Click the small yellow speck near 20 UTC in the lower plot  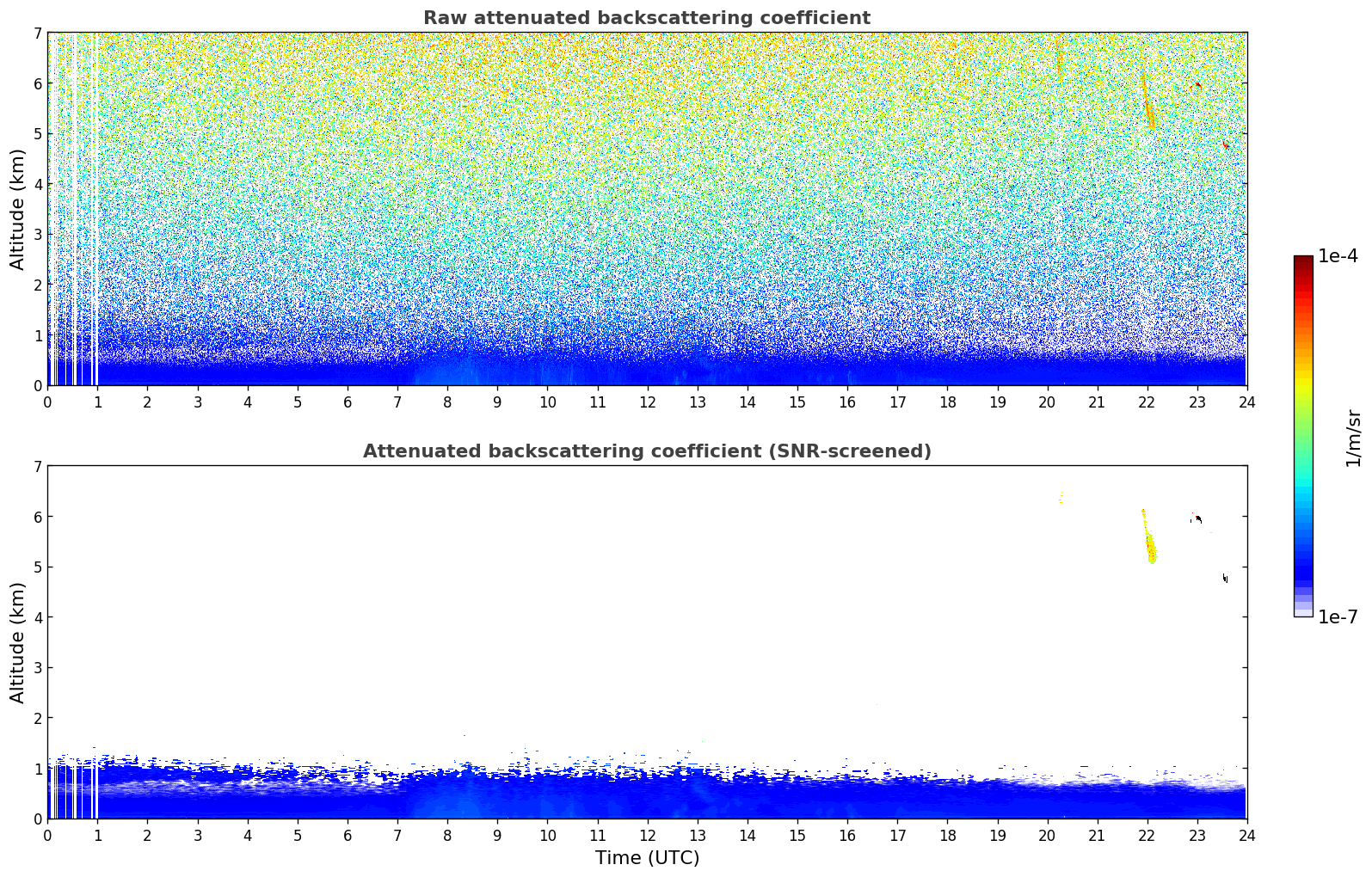1061,497
